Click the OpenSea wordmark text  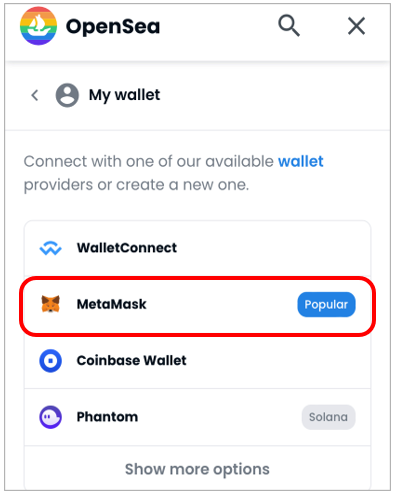tap(113, 26)
